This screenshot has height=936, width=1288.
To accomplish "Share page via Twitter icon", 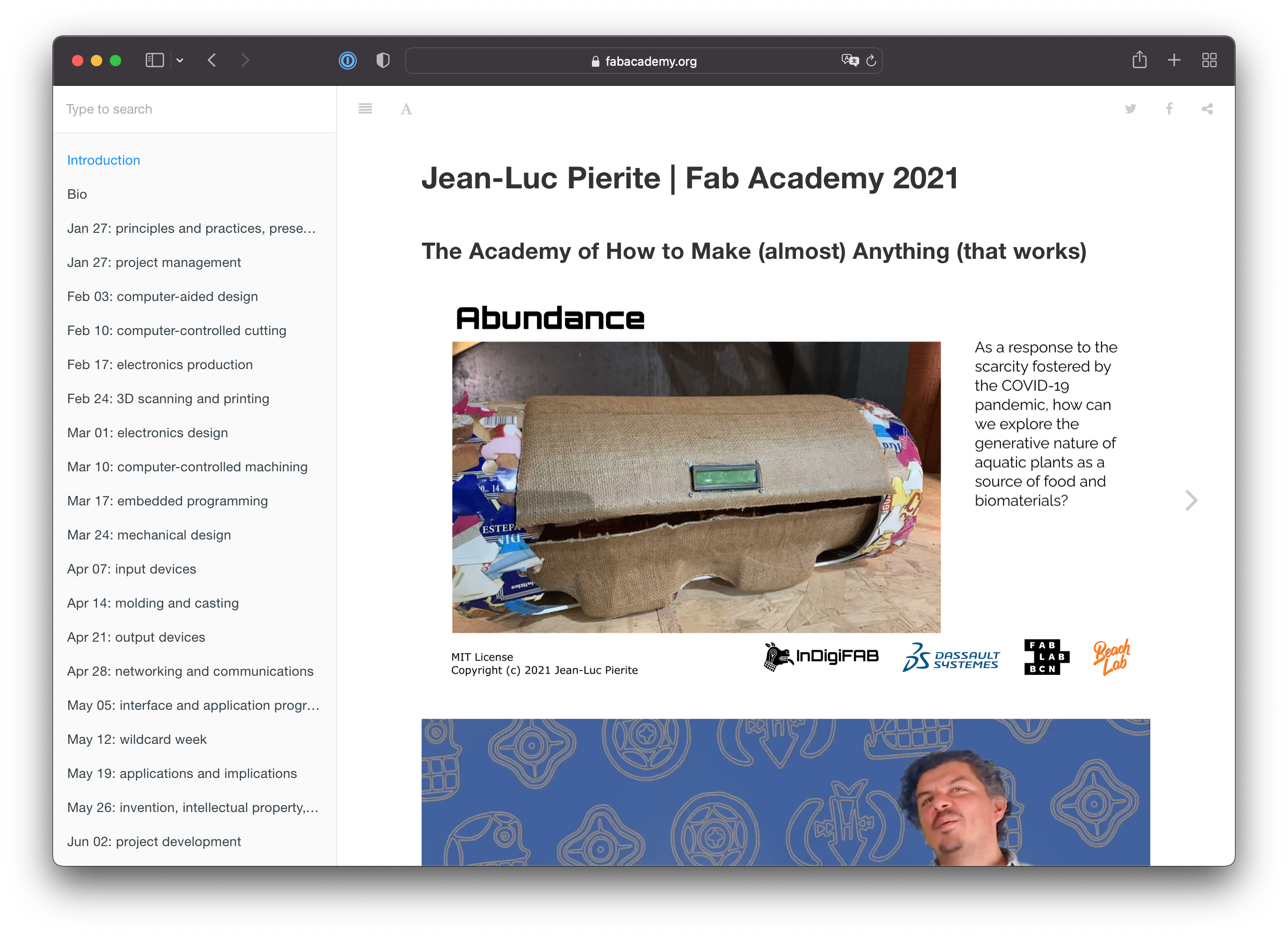I will 1130,108.
